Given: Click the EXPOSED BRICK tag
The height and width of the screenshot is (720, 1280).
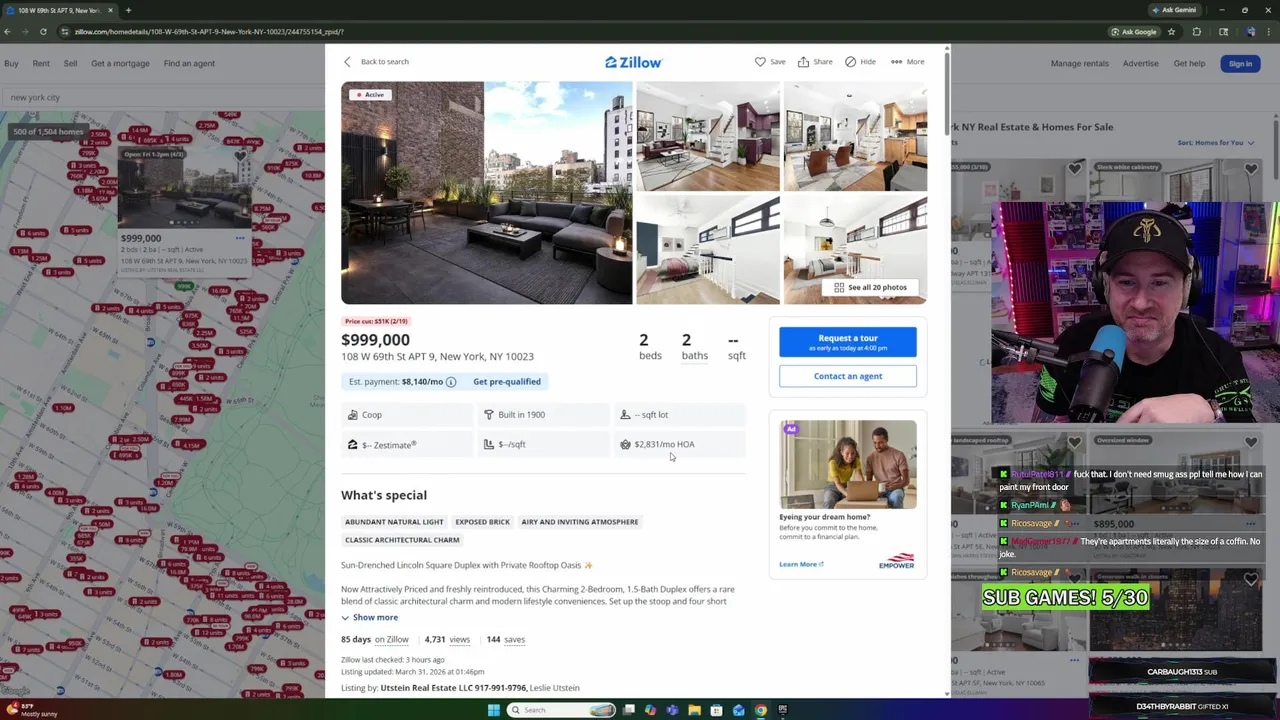Looking at the screenshot, I should tap(482, 522).
